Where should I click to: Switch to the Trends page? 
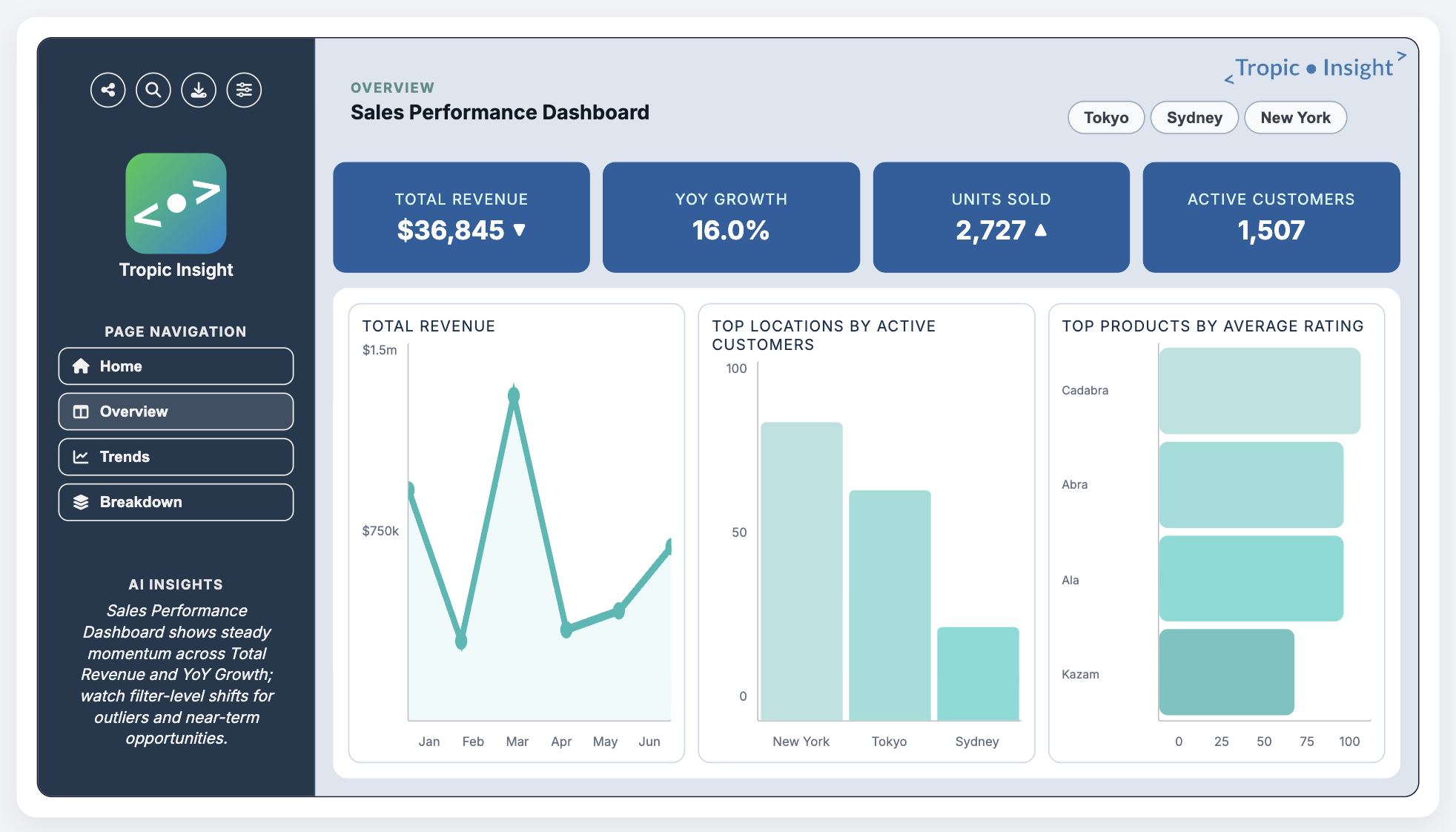pyautogui.click(x=175, y=457)
